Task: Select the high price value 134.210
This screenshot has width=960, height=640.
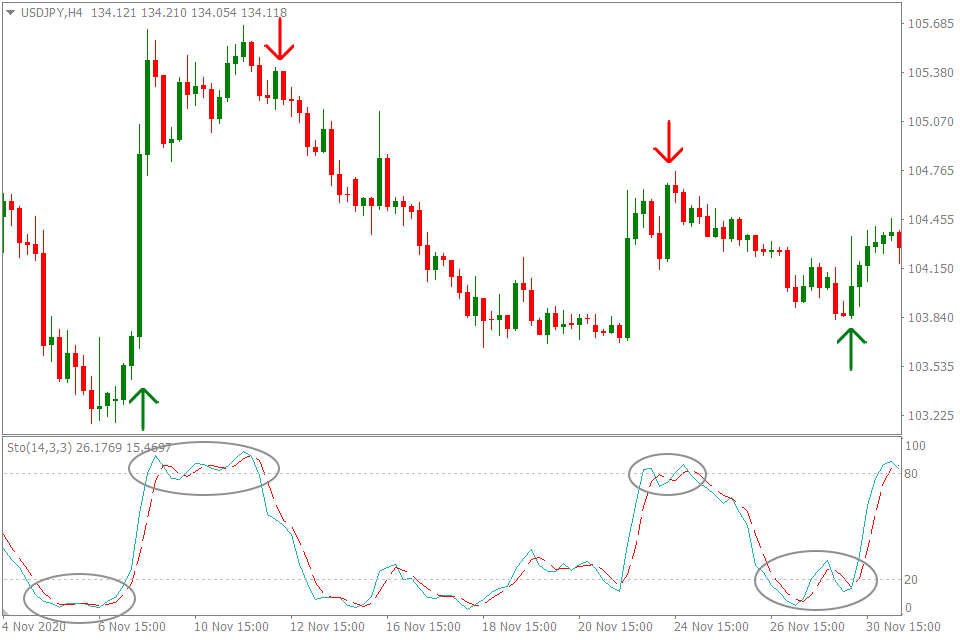Action: pyautogui.click(x=164, y=12)
